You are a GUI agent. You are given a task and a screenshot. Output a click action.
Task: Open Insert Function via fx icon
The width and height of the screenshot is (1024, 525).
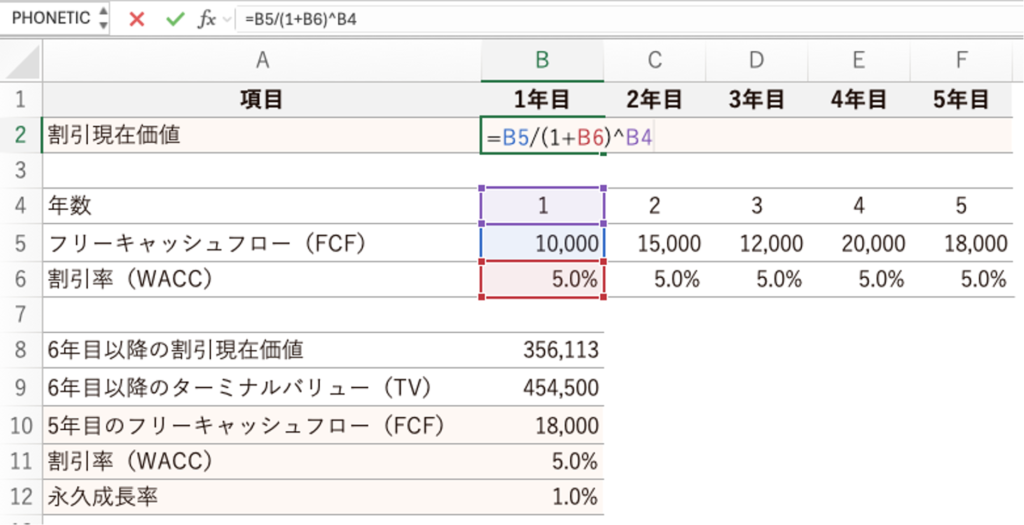(206, 19)
